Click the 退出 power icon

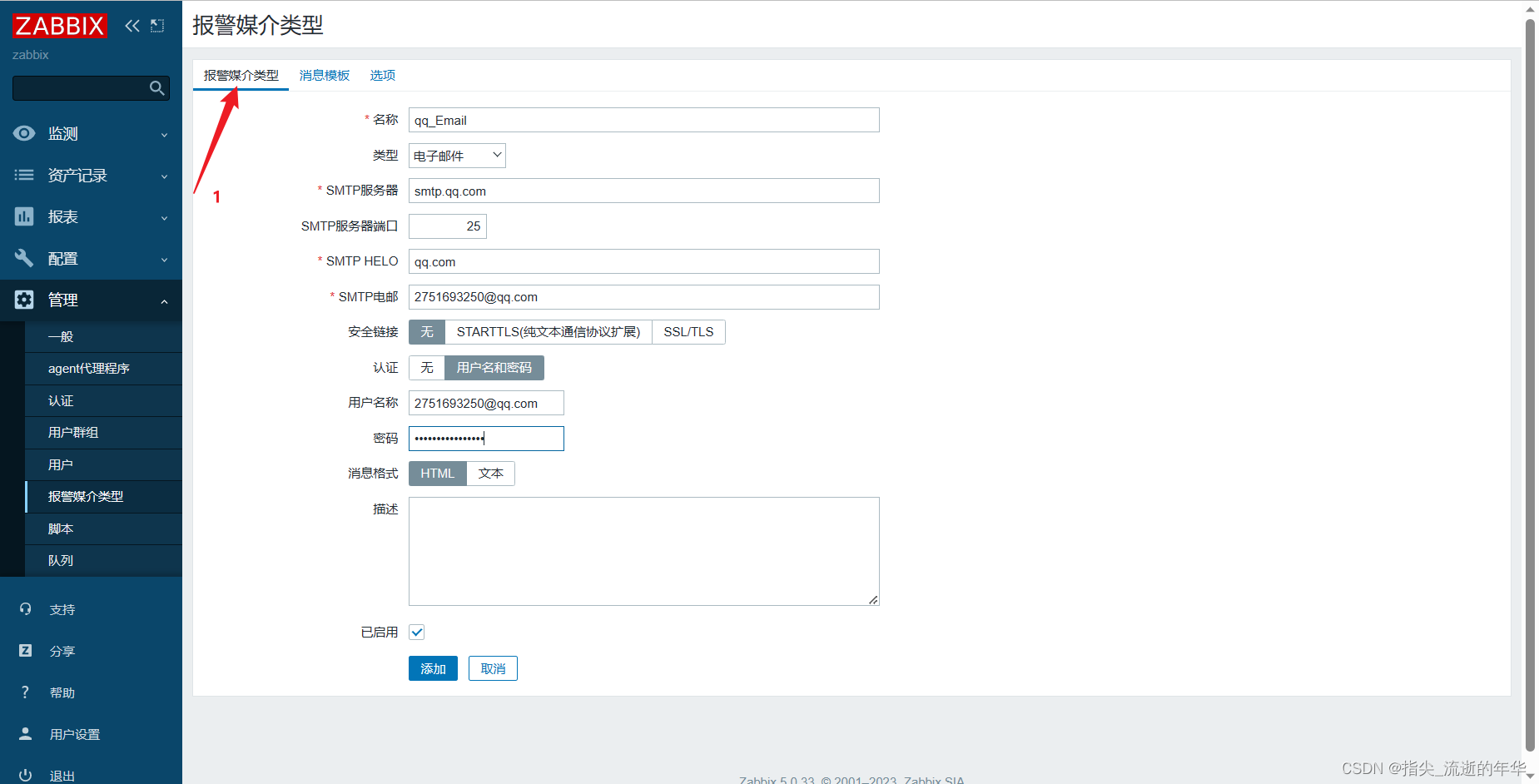tap(26, 775)
